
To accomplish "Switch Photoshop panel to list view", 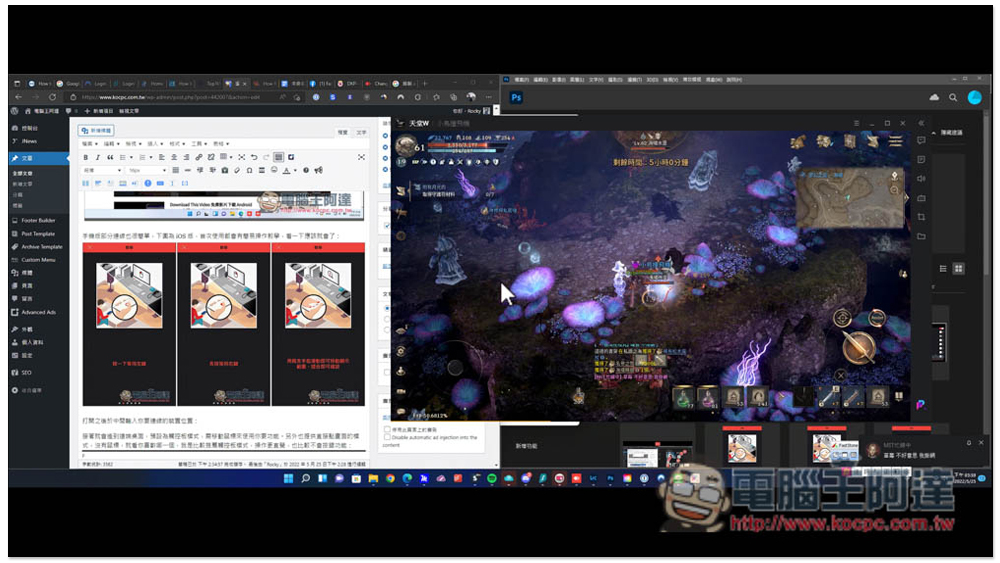I will tap(943, 268).
